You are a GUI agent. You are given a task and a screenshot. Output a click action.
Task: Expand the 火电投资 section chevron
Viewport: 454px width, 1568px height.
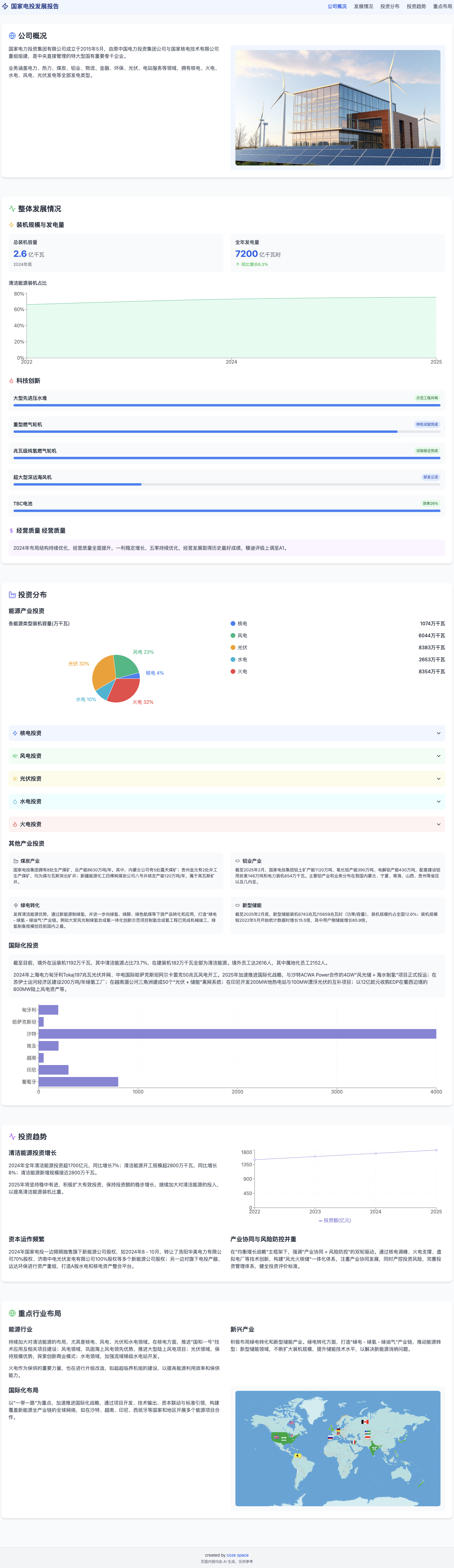click(439, 824)
